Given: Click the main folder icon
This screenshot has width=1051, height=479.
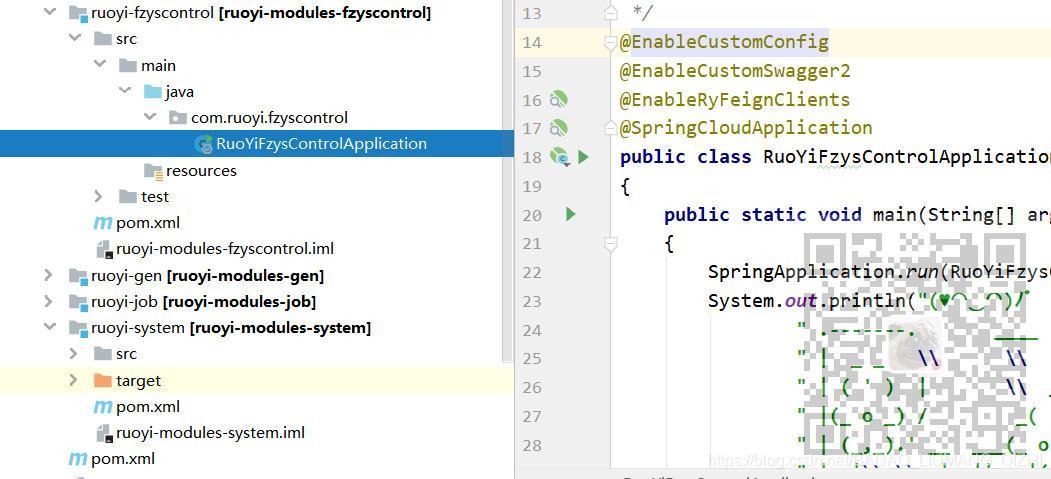Looking at the screenshot, I should [x=128, y=65].
